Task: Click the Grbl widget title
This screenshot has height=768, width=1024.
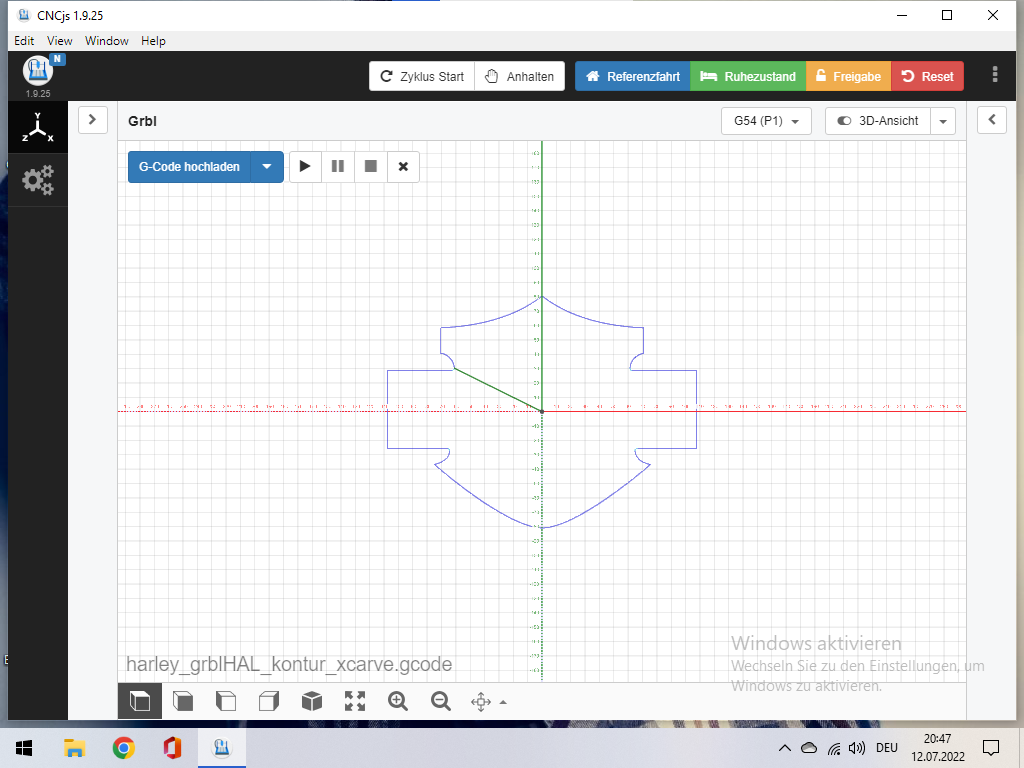Action: click(142, 121)
